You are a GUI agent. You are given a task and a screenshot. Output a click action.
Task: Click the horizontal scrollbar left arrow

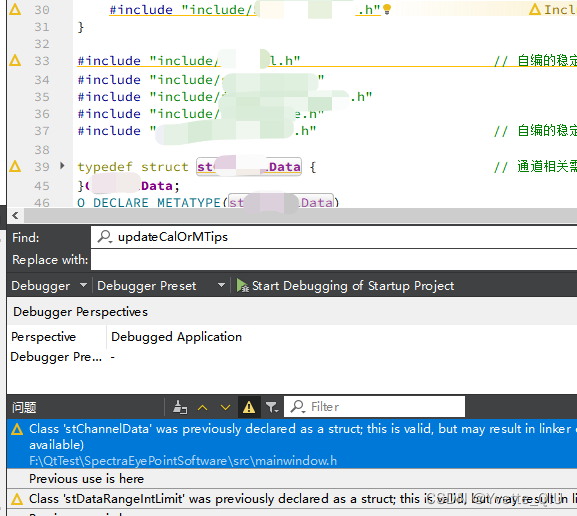pos(15,216)
